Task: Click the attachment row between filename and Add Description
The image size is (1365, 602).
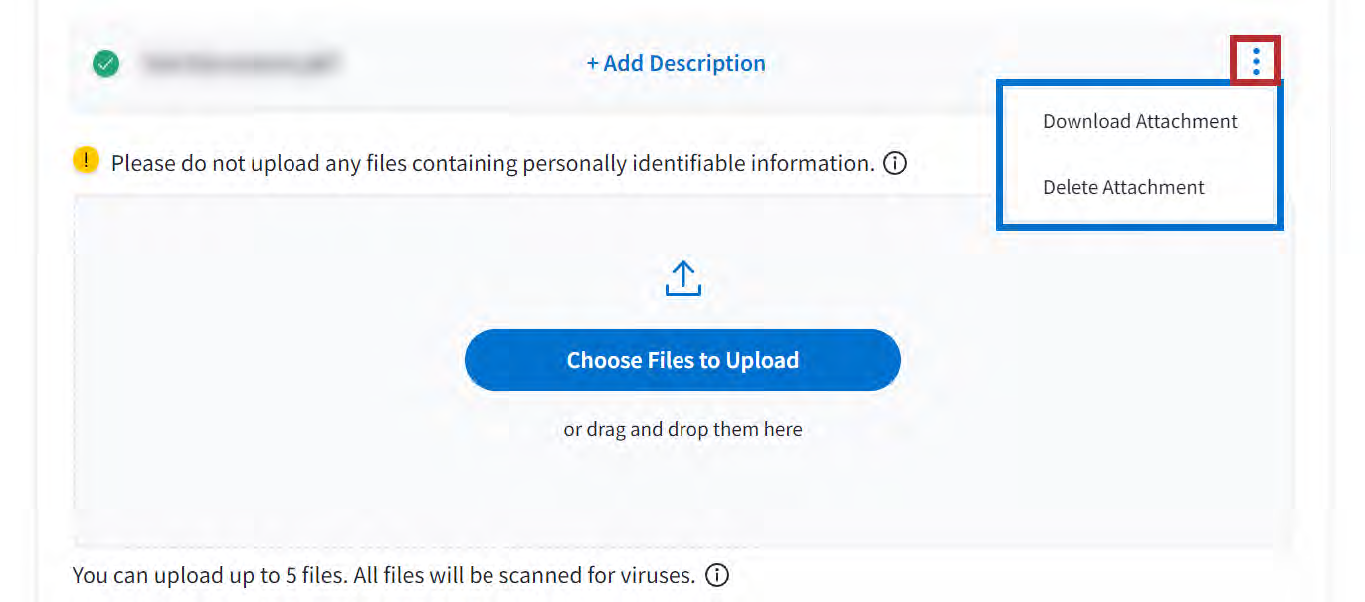Action: click(x=460, y=64)
